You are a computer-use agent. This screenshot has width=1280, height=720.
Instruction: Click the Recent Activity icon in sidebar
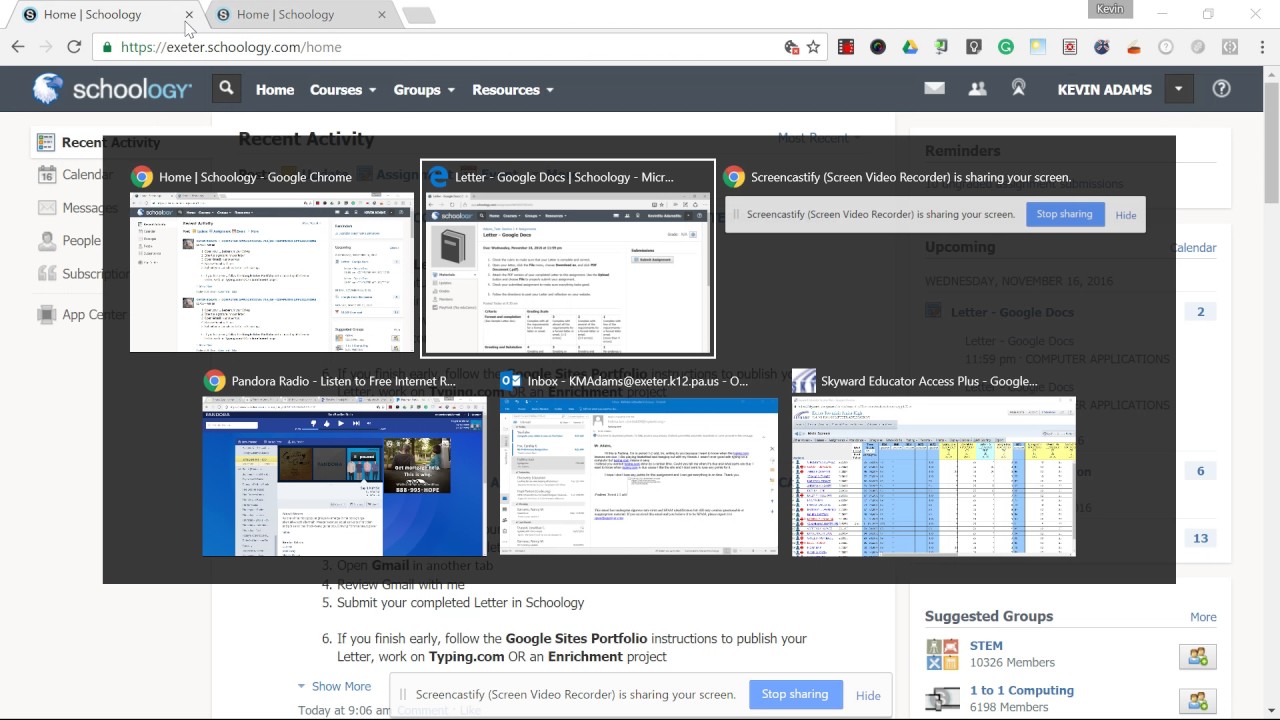point(45,142)
